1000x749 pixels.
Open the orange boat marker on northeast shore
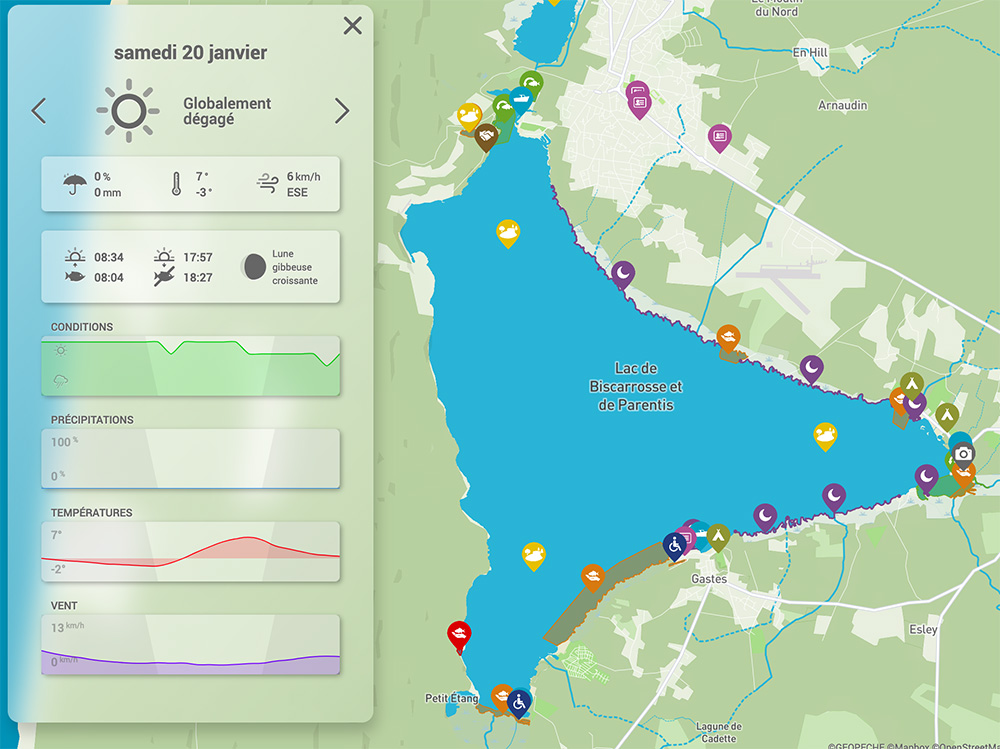pos(728,337)
